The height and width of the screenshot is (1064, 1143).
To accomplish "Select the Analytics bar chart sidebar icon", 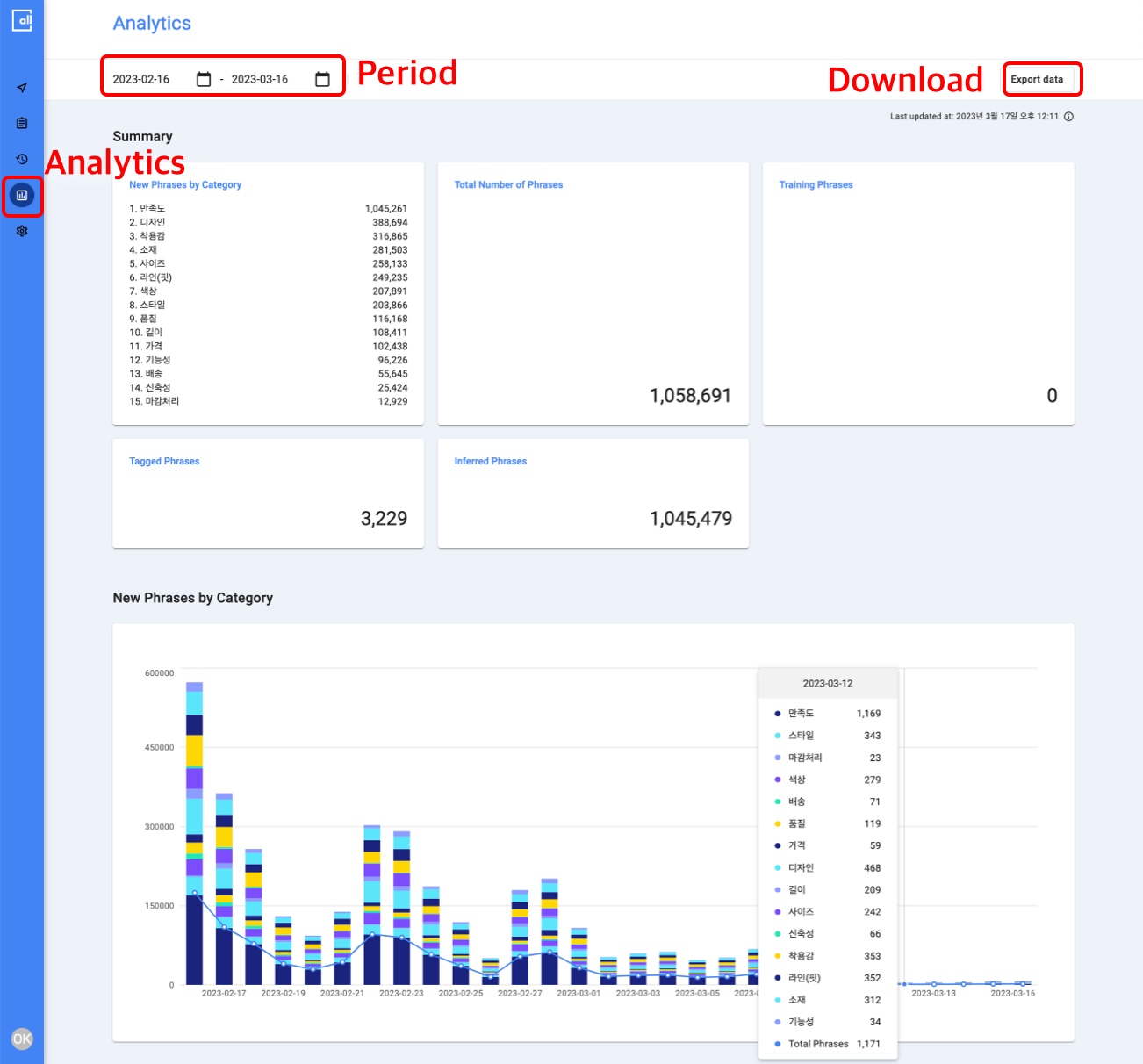I will pos(22,196).
